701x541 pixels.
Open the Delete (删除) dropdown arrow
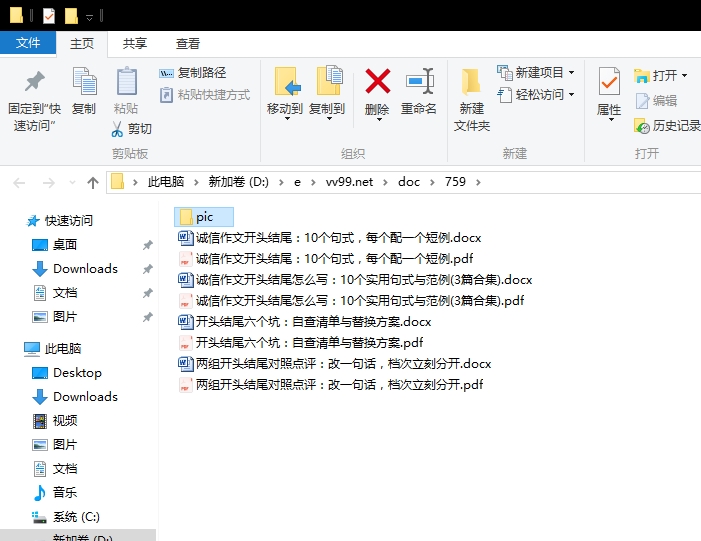click(x=379, y=119)
